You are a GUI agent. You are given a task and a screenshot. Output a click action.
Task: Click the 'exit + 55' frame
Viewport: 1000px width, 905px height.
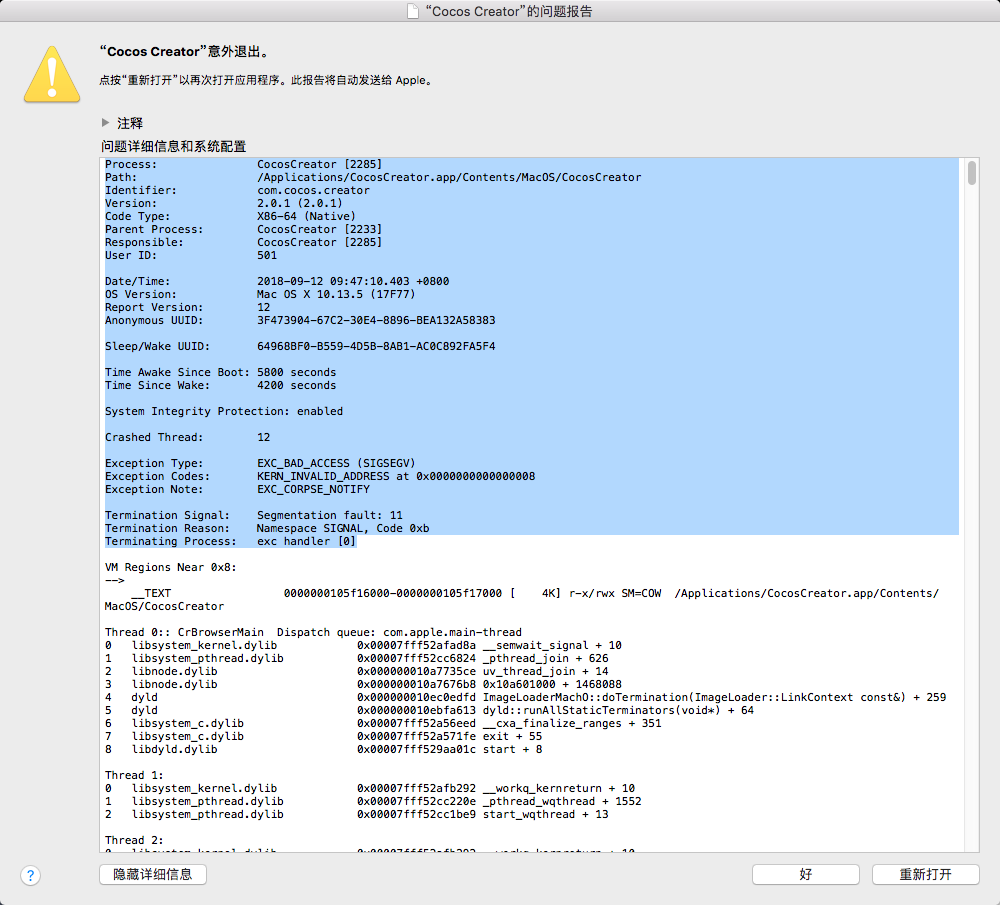pyautogui.click(x=323, y=737)
